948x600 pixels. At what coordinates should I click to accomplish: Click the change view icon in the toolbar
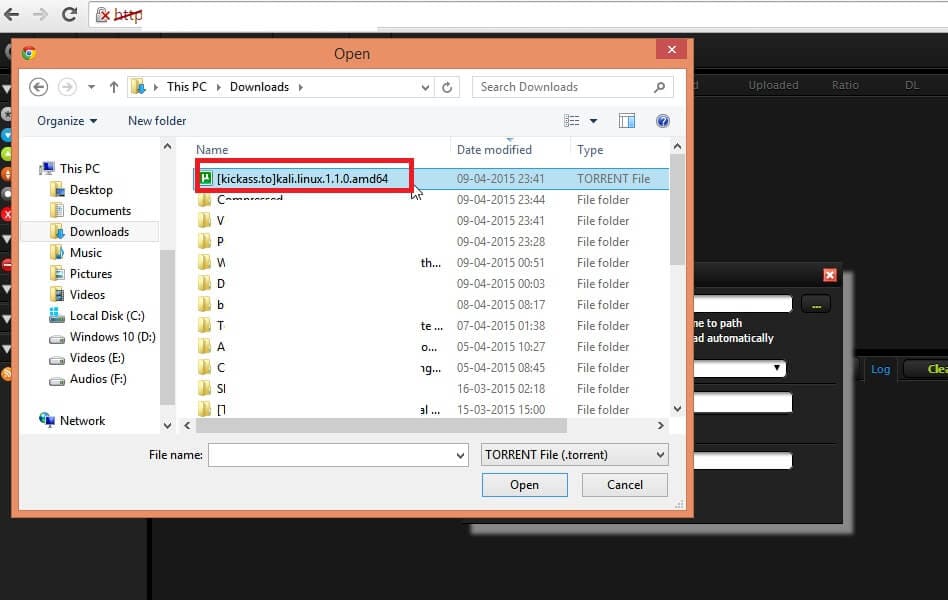tap(572, 121)
